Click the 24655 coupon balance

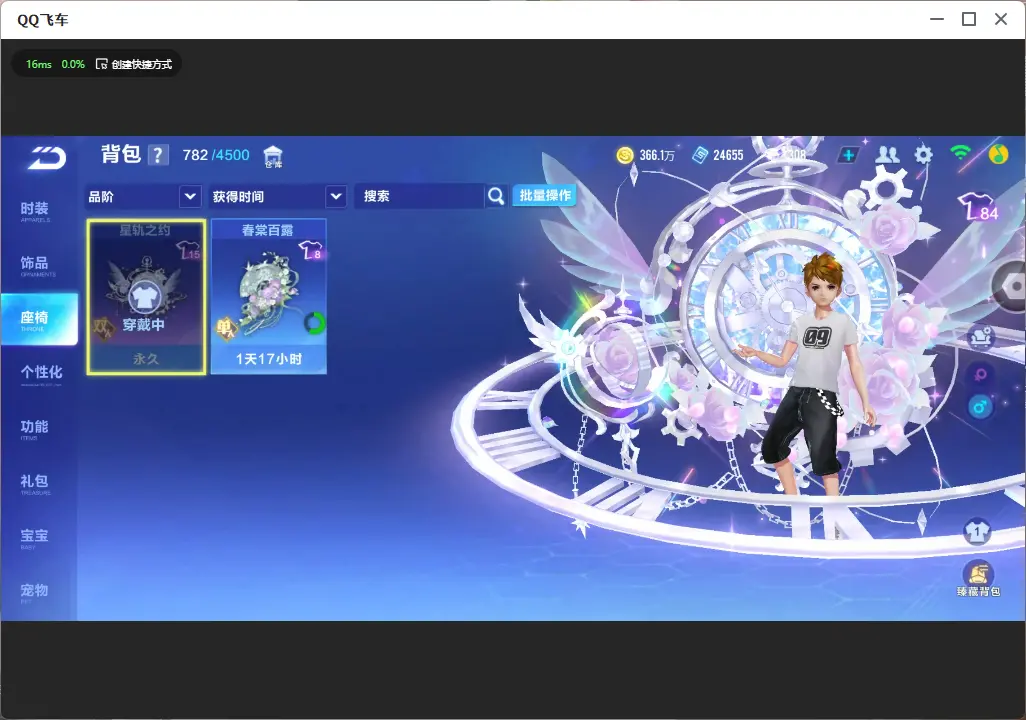(x=728, y=155)
